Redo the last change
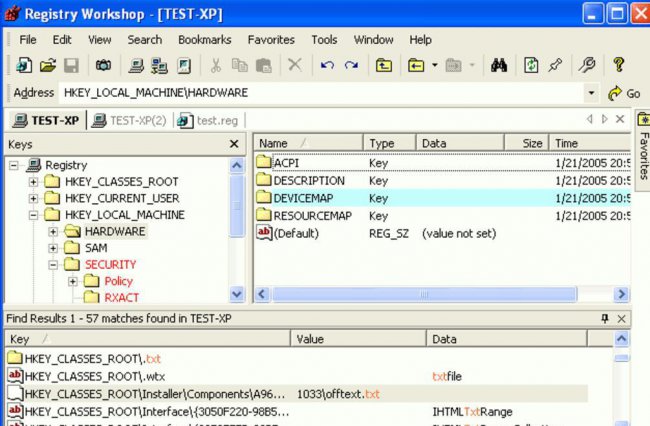Image resolution: width=650 pixels, height=426 pixels. click(352, 65)
